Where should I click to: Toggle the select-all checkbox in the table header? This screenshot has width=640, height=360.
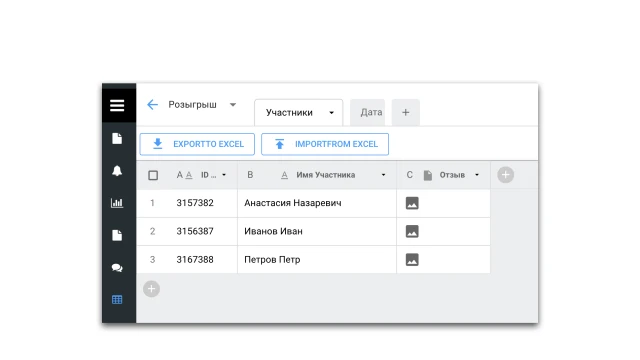tap(153, 175)
